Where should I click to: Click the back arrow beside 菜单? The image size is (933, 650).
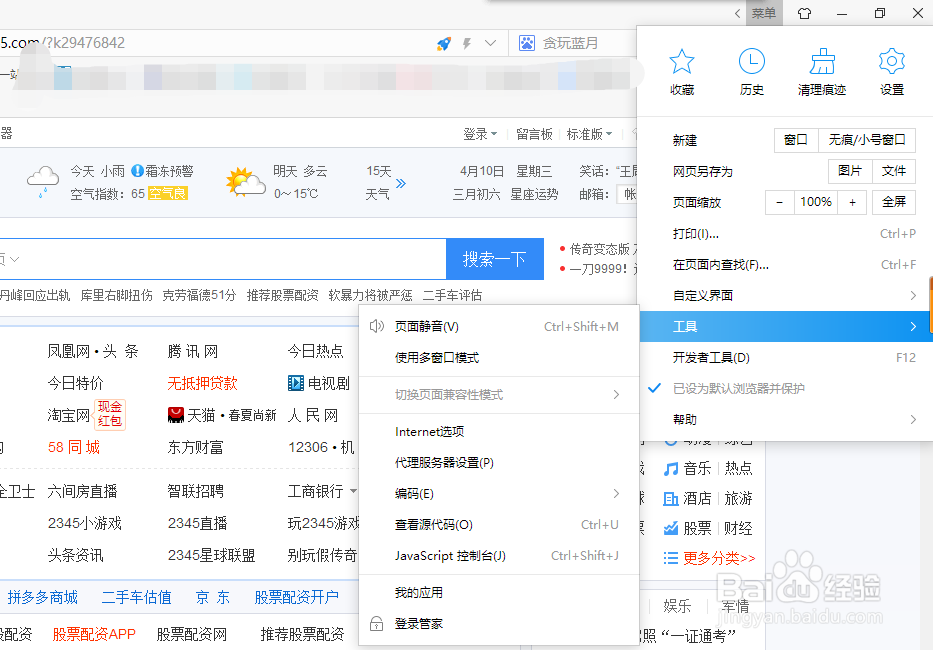click(737, 13)
